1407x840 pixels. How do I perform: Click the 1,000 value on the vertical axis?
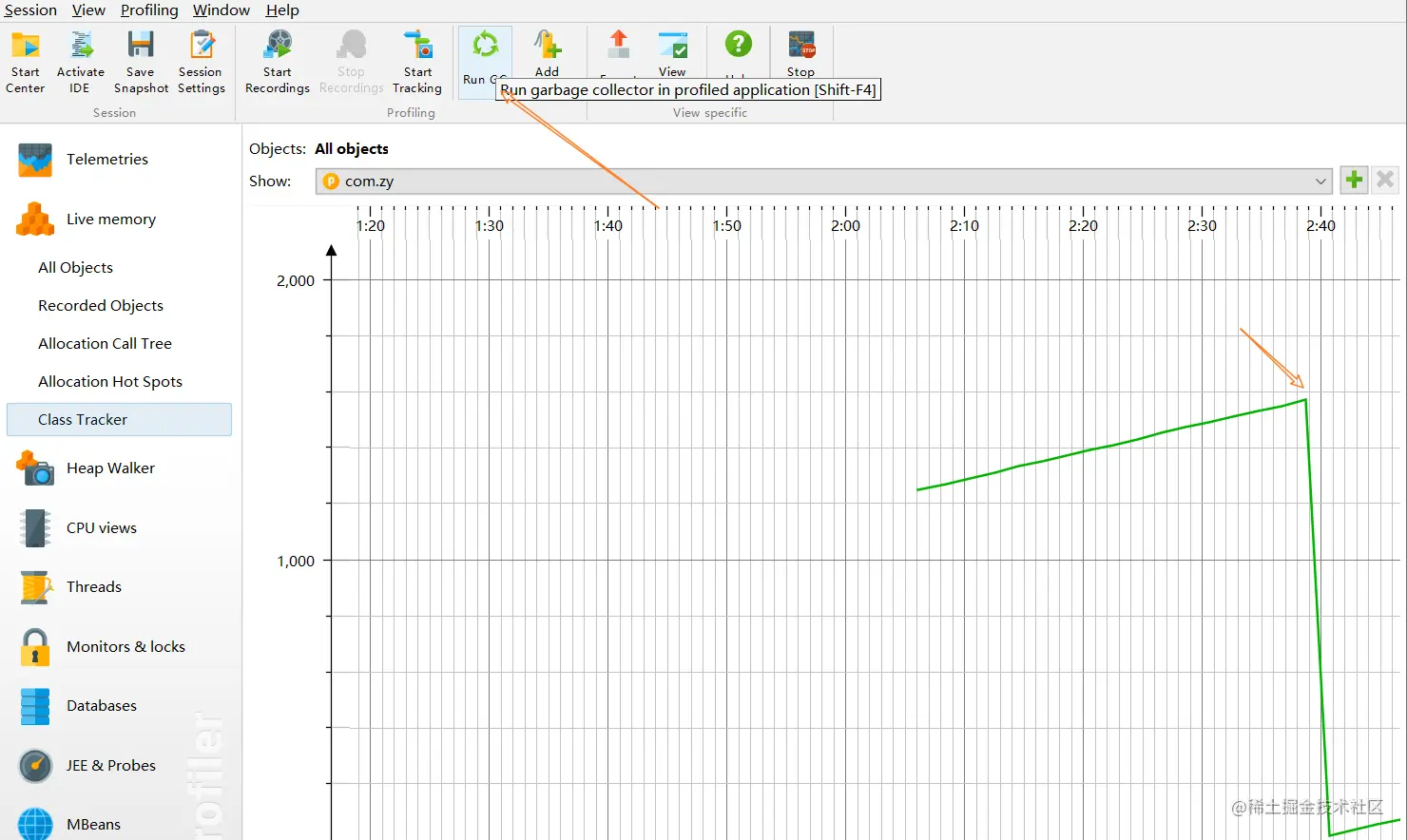coord(296,562)
